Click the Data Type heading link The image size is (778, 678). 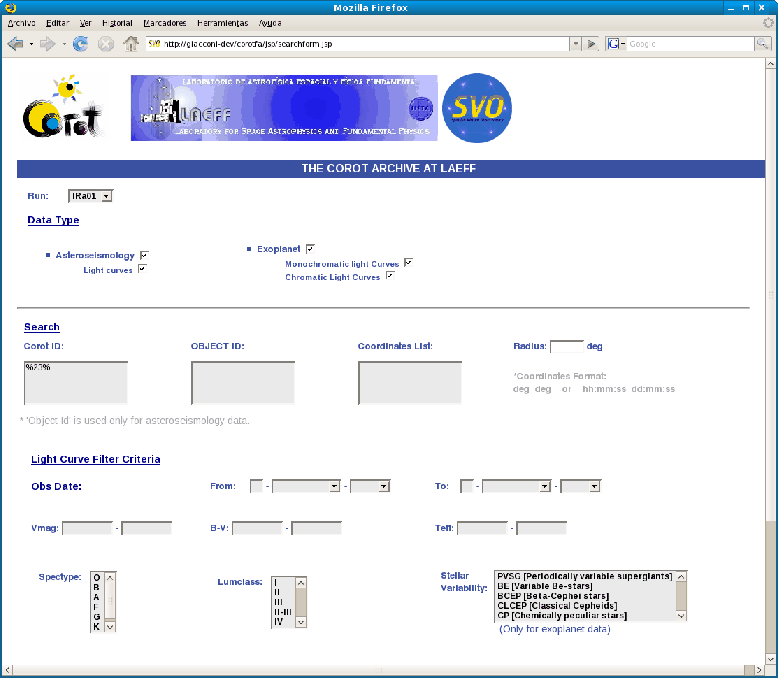click(53, 220)
